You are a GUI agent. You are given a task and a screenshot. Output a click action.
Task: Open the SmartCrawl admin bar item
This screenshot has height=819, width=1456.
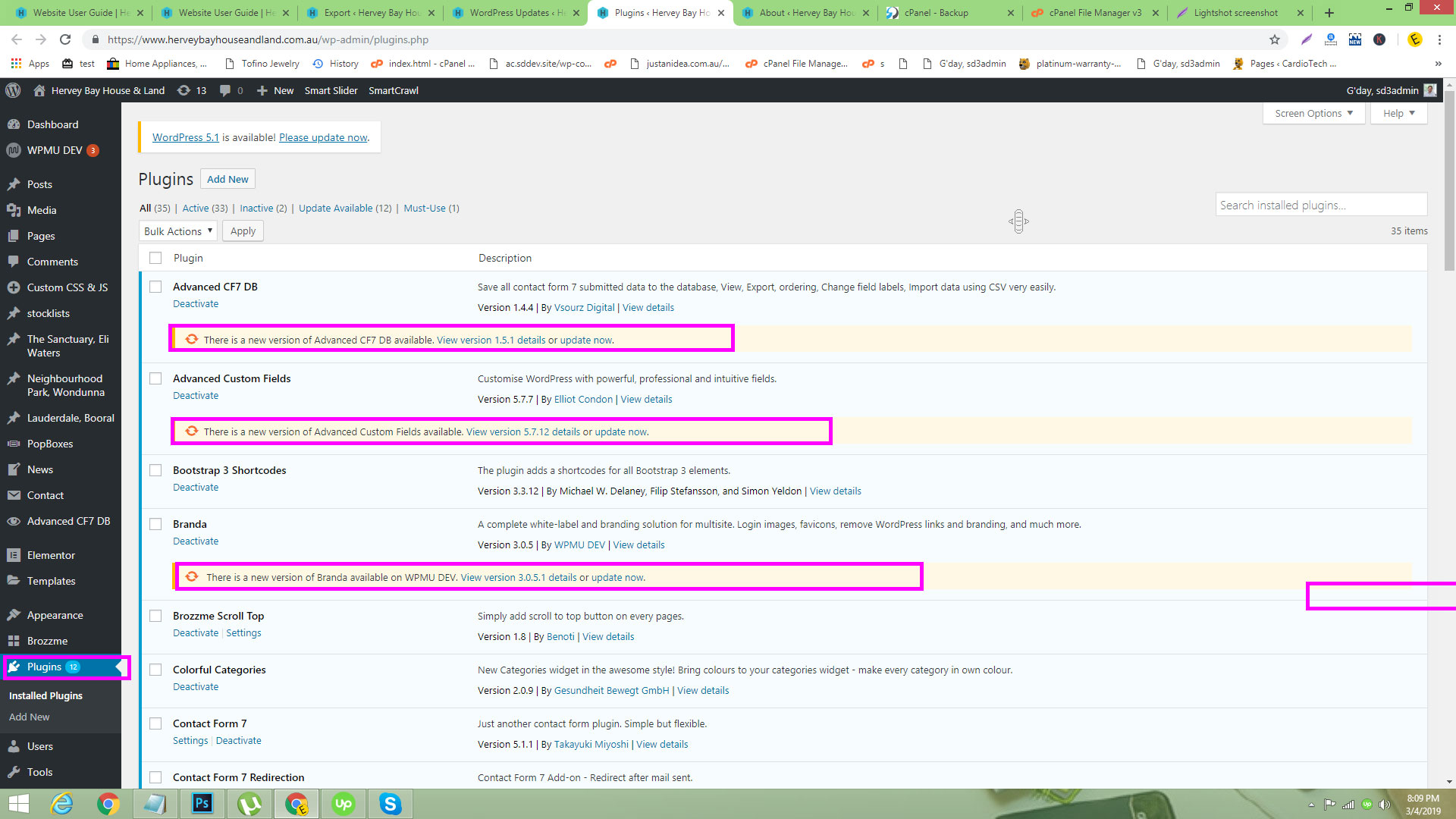coord(393,90)
